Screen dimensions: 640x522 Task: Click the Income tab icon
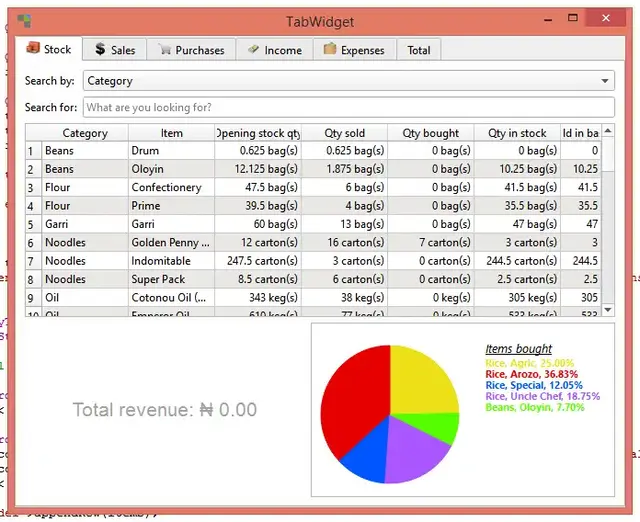(254, 50)
